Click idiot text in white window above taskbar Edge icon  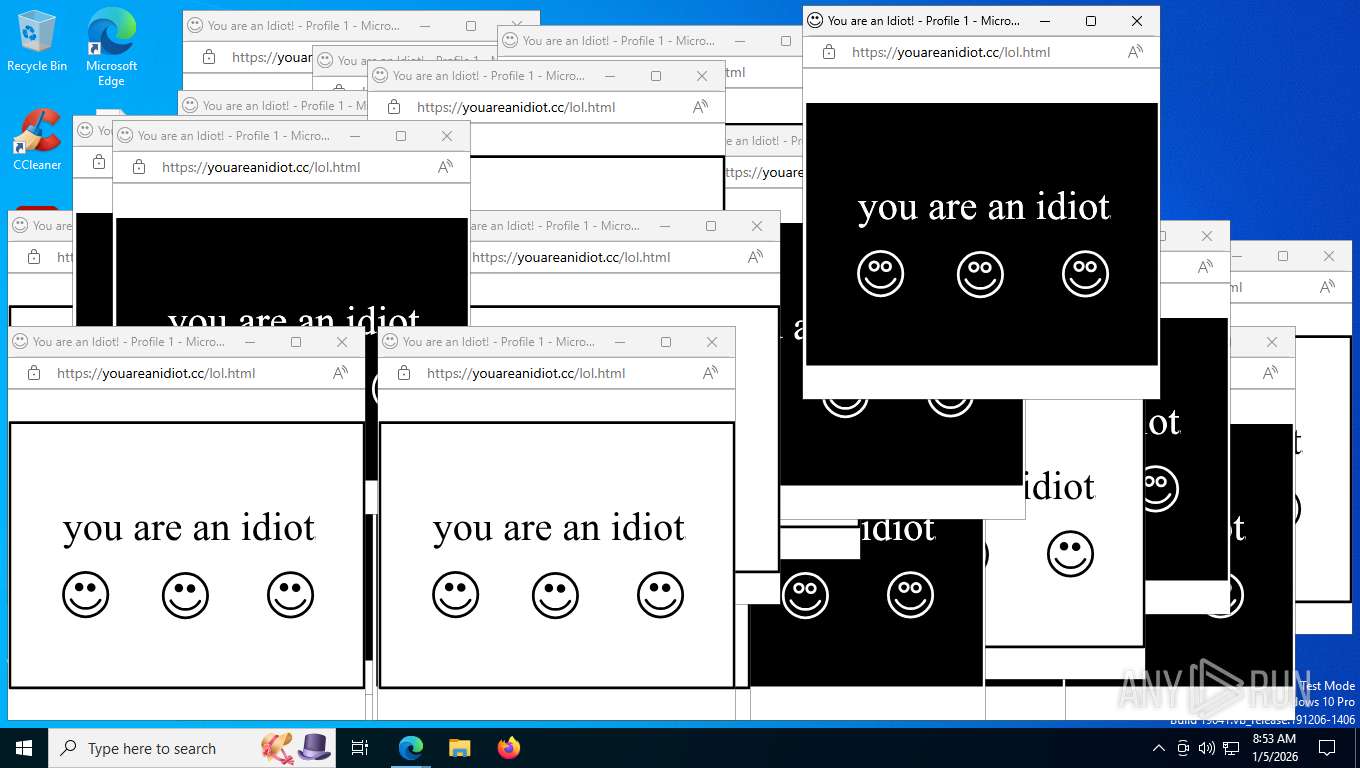[559, 528]
